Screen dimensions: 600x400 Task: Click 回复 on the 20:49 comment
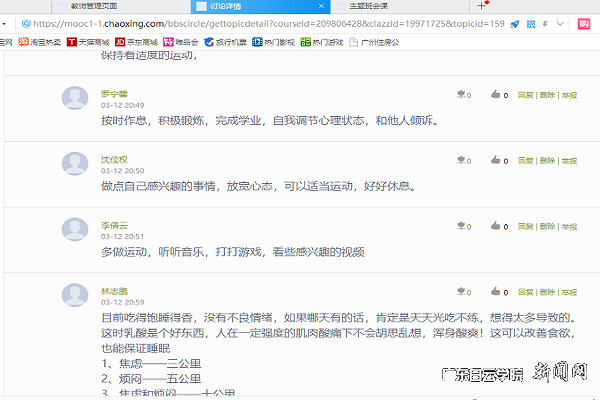525,95
